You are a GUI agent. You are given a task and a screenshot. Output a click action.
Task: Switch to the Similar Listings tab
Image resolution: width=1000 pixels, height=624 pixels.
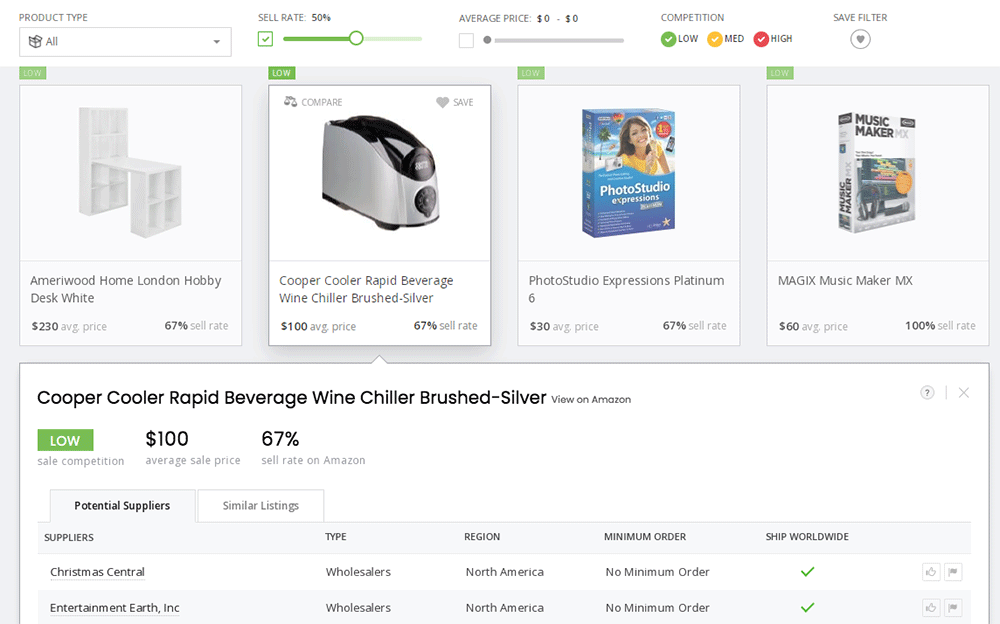(260, 506)
